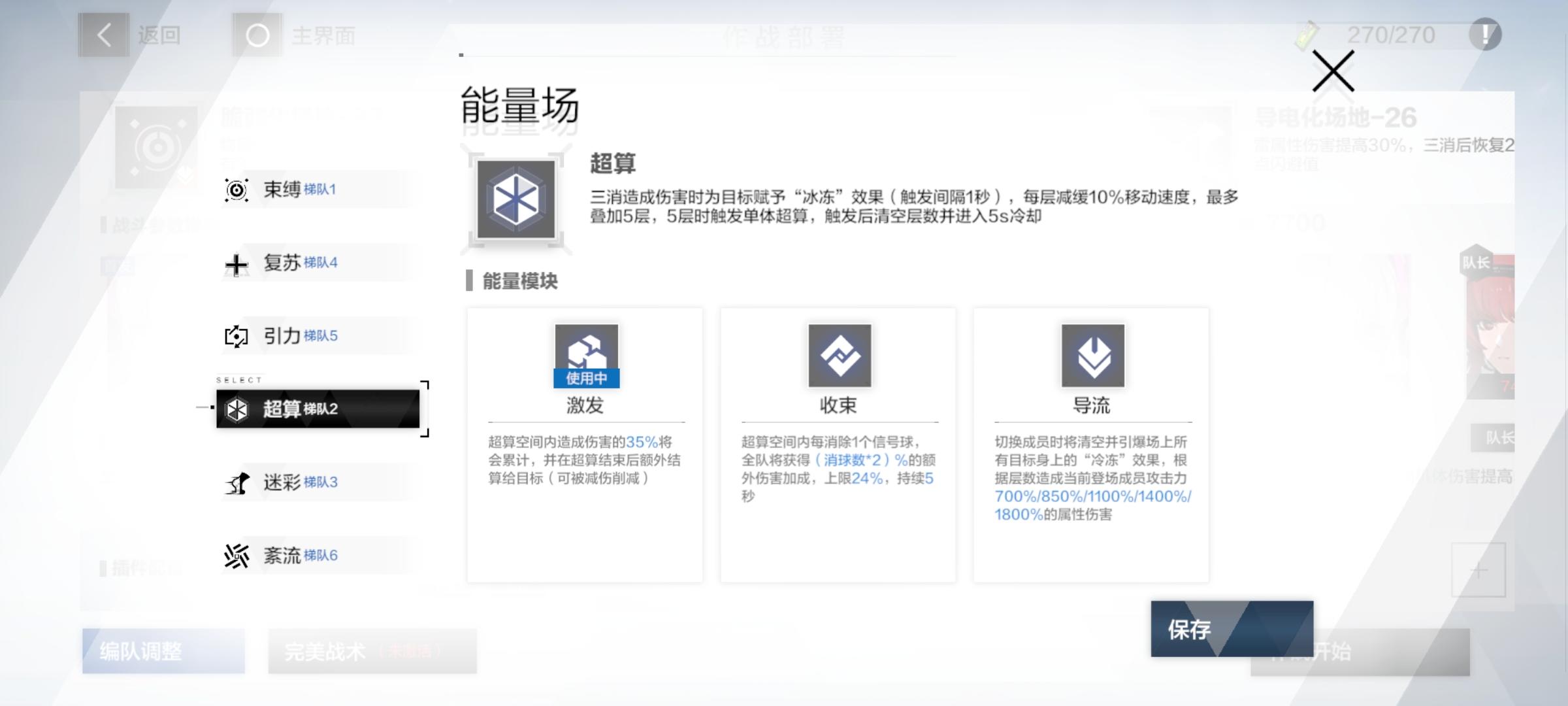
Task: Select the 紊流 energy field entry
Action: 318,556
